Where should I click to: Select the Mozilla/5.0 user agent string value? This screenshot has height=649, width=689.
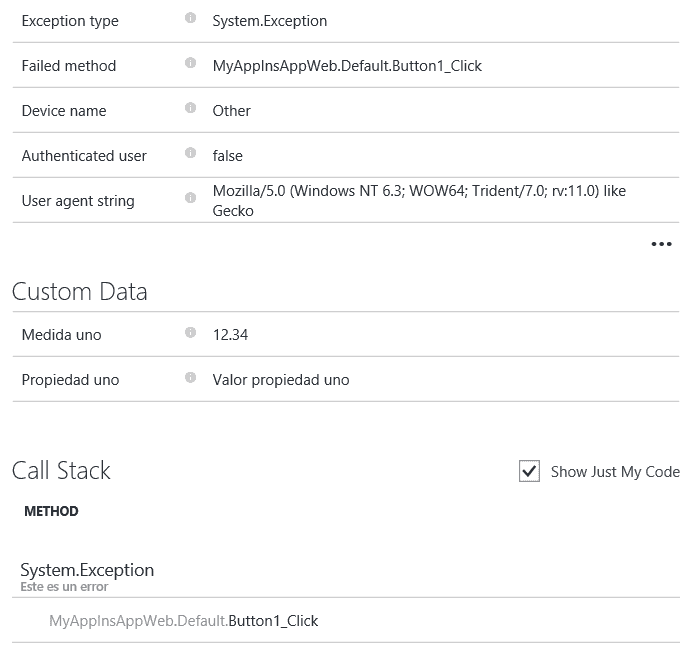coord(419,201)
